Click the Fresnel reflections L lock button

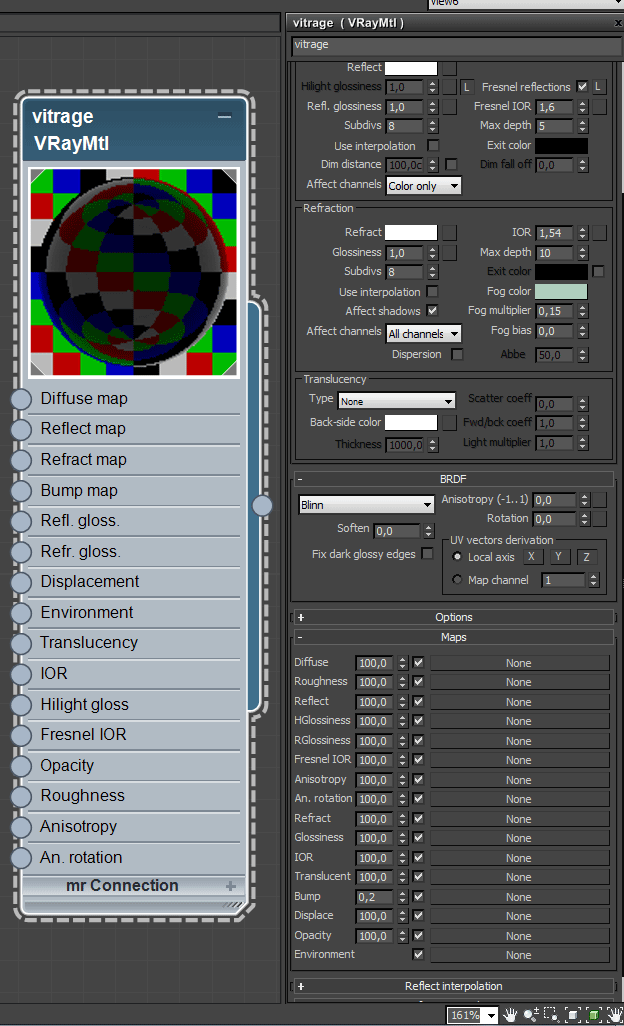coord(598,86)
